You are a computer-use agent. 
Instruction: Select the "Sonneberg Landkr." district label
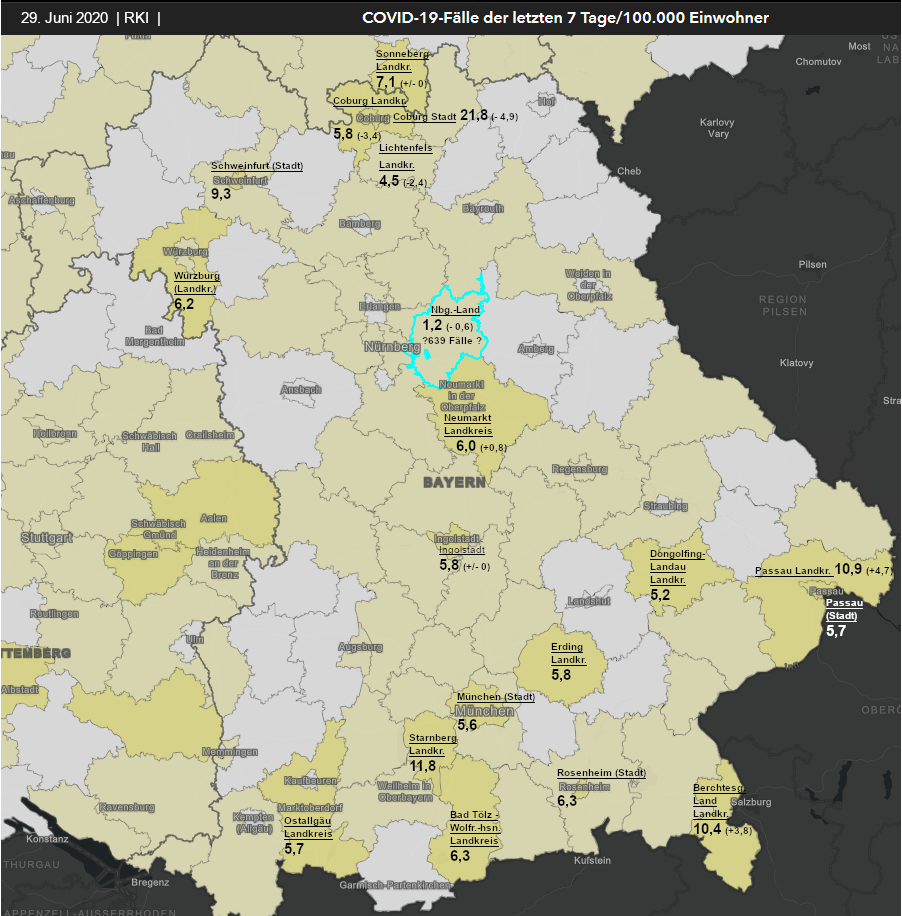(402, 60)
